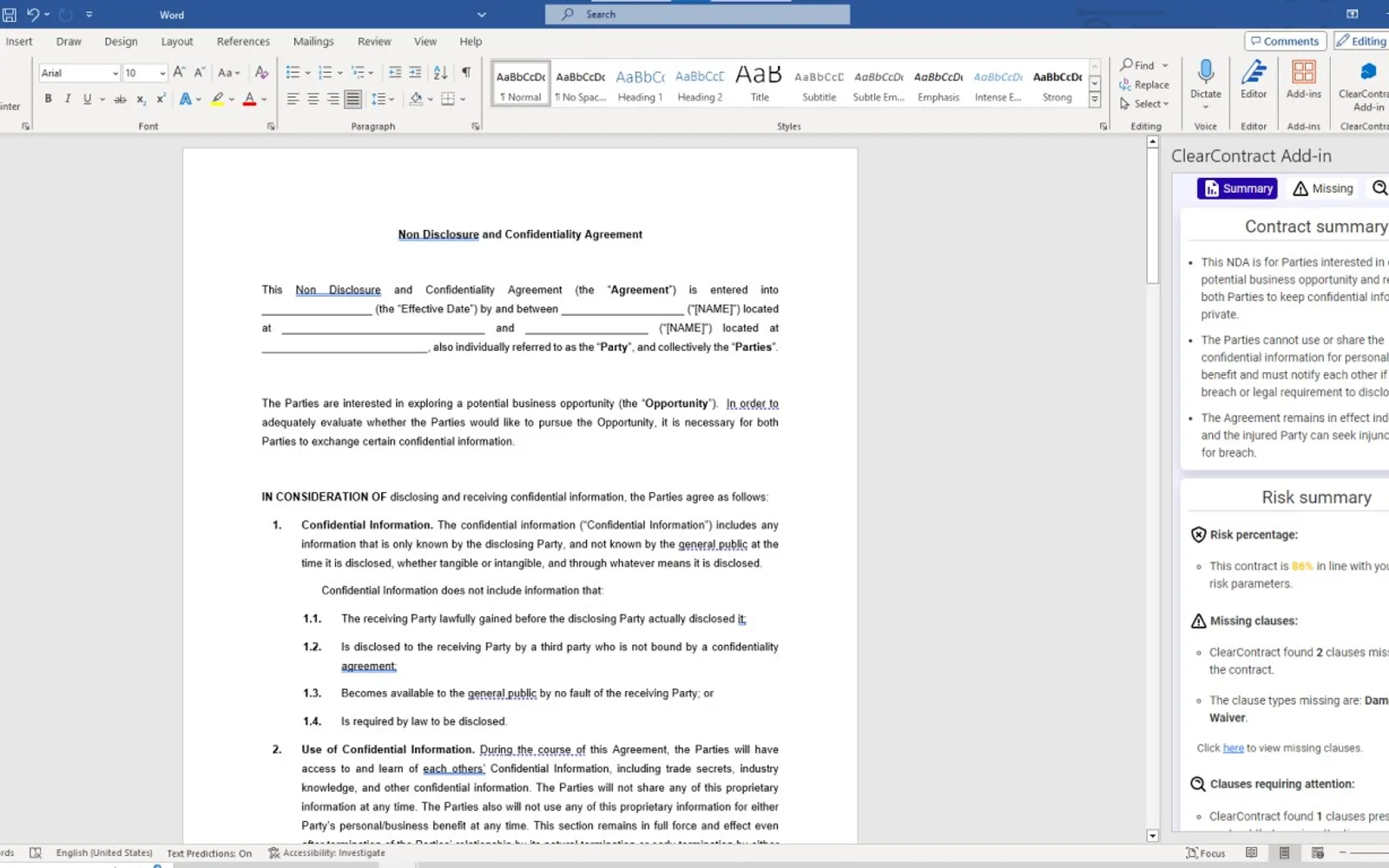Click the Undo icon

coord(33,15)
